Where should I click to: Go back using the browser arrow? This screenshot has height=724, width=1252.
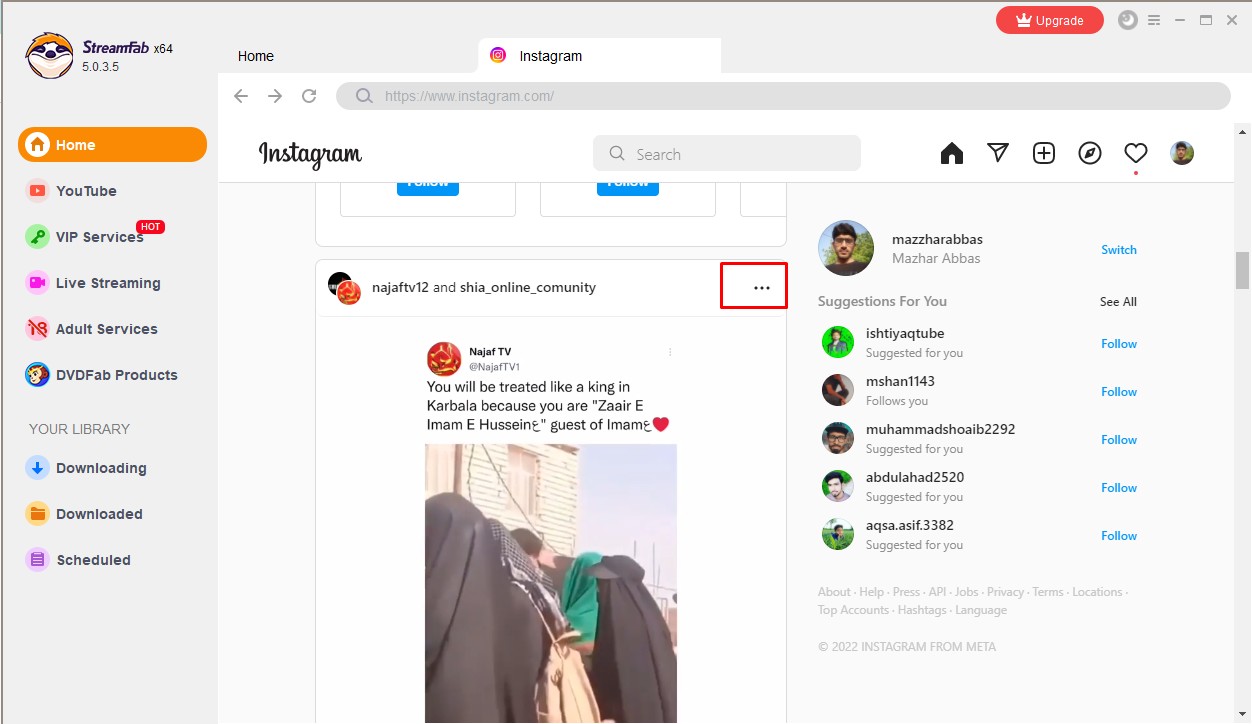241,96
